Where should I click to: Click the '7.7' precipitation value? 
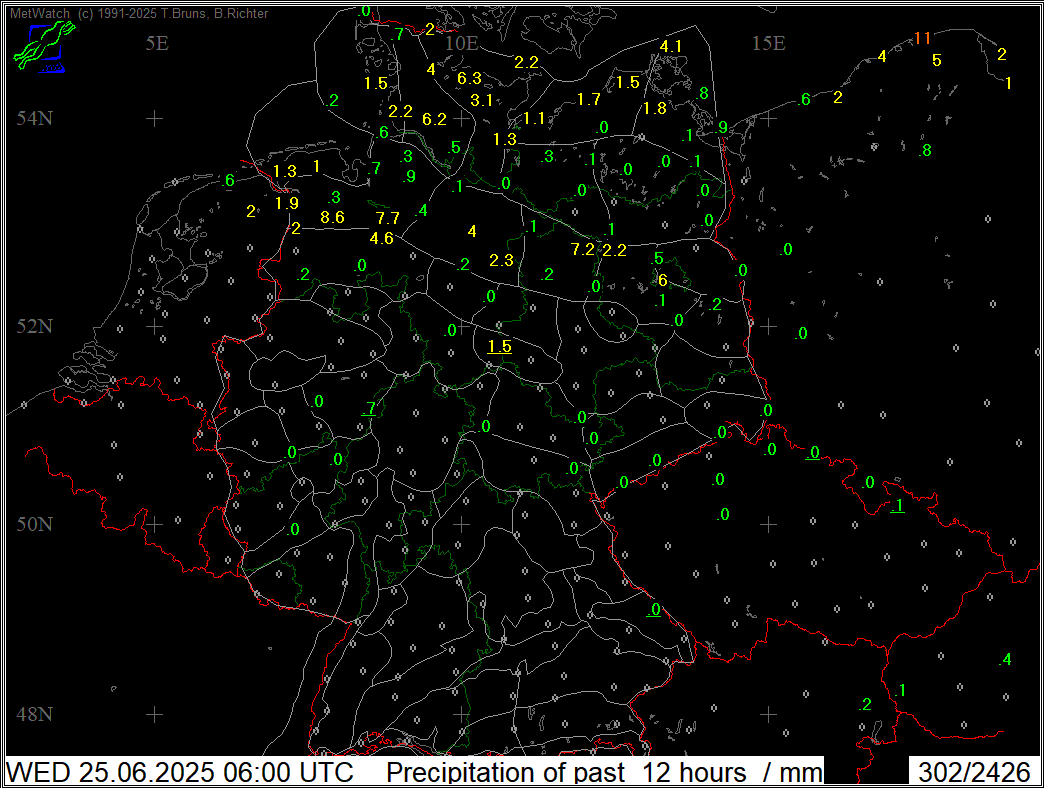pyautogui.click(x=388, y=218)
